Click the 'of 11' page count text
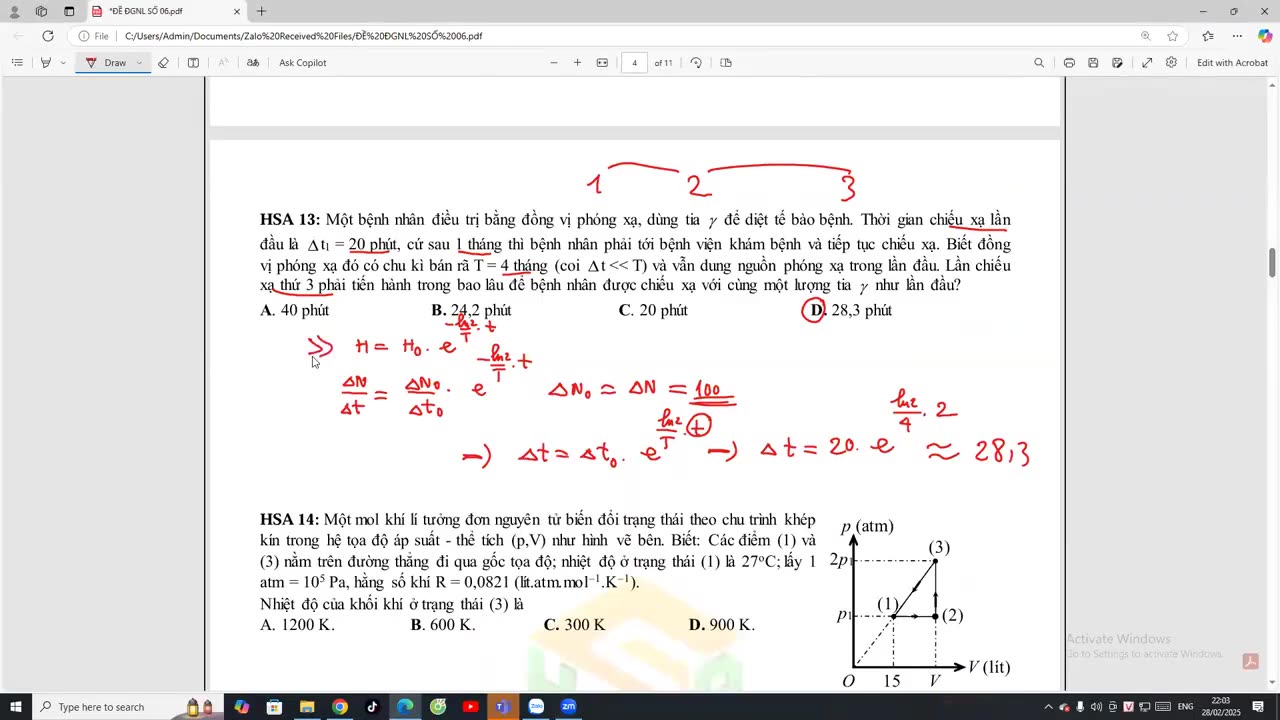1280x720 pixels. (663, 62)
